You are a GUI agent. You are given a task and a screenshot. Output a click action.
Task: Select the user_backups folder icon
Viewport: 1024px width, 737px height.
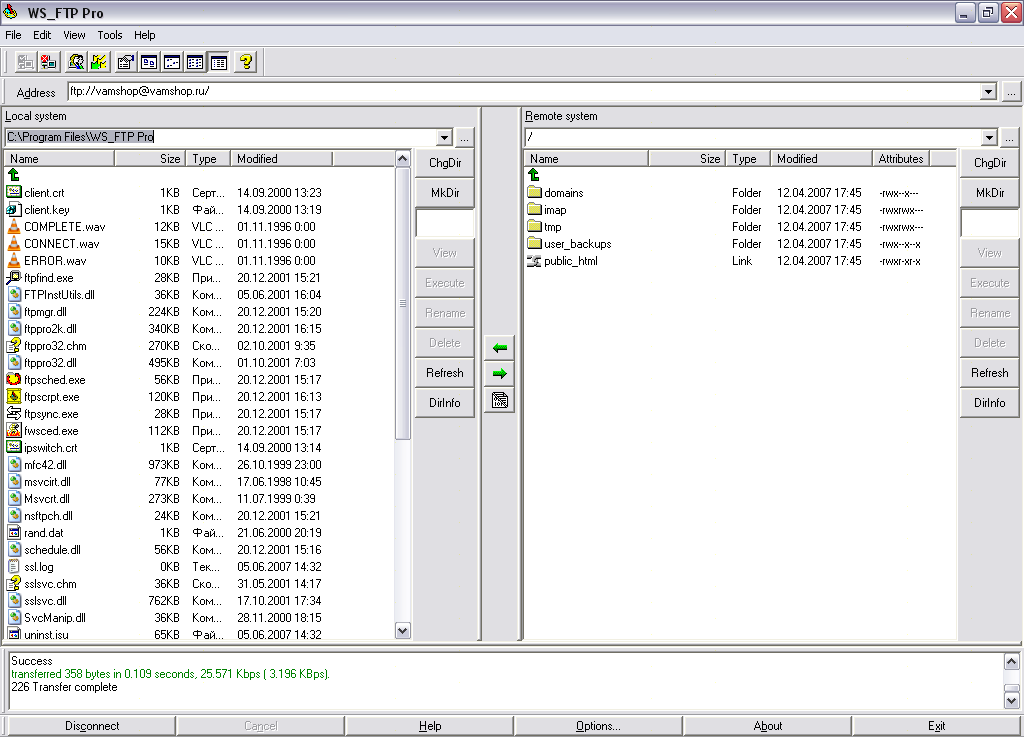click(x=535, y=243)
